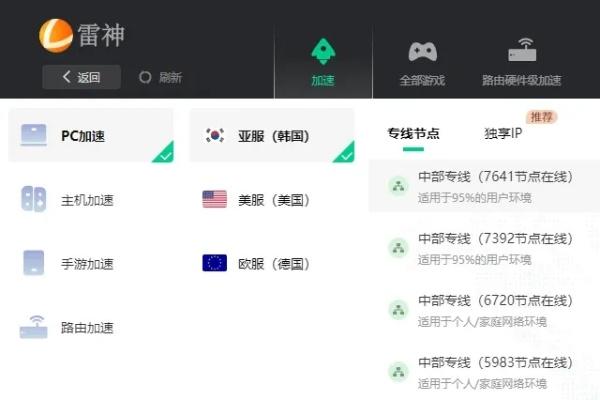Click the node icon for 7392节点在线
The image size is (600, 400).
click(x=398, y=248)
